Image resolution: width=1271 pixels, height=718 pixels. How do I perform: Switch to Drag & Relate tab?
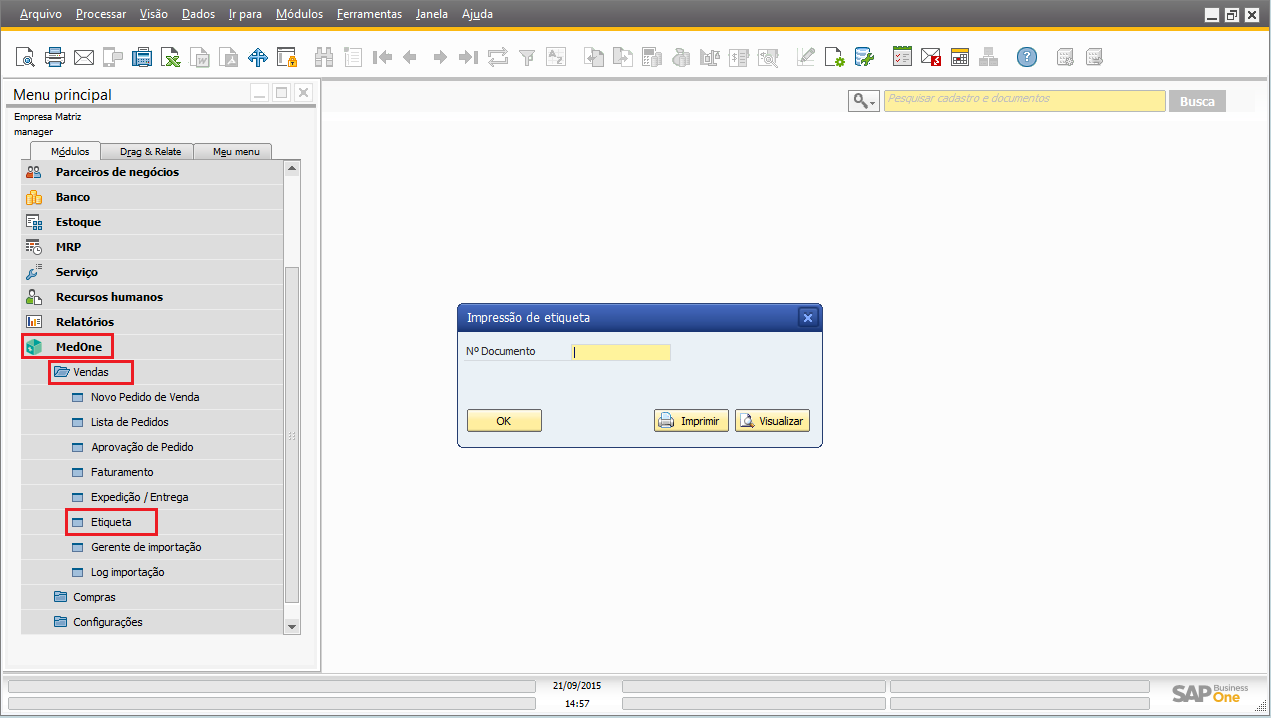(150, 151)
